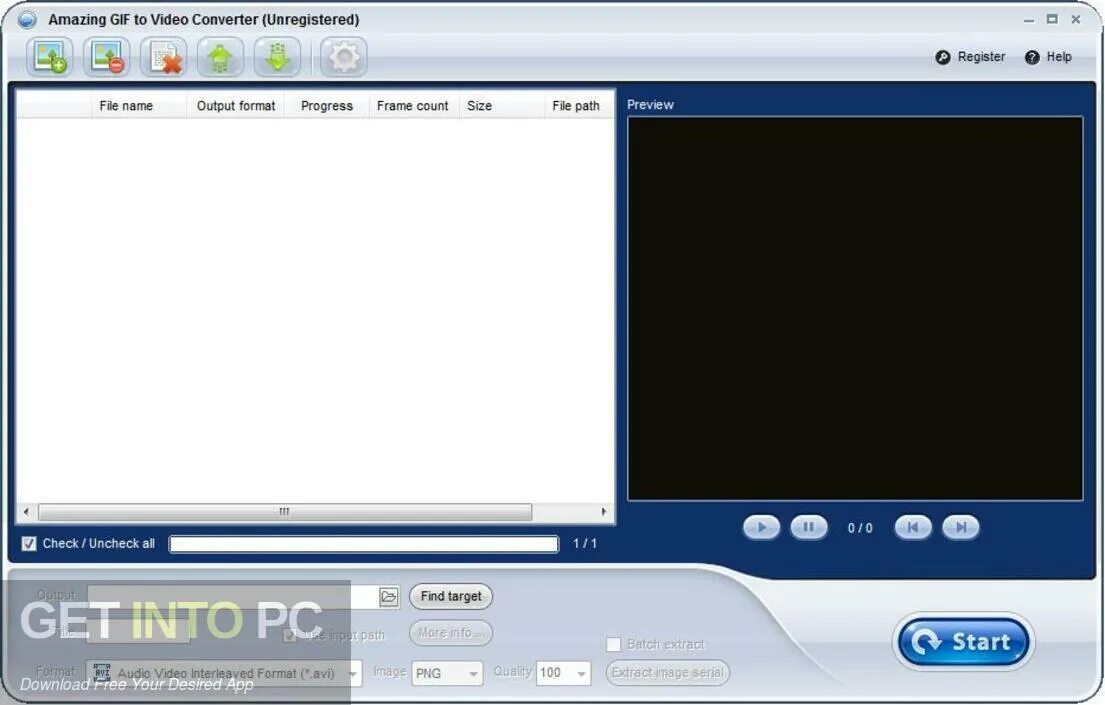Toggle the Use input path checkbox
1105x705 pixels.
pyautogui.click(x=290, y=636)
